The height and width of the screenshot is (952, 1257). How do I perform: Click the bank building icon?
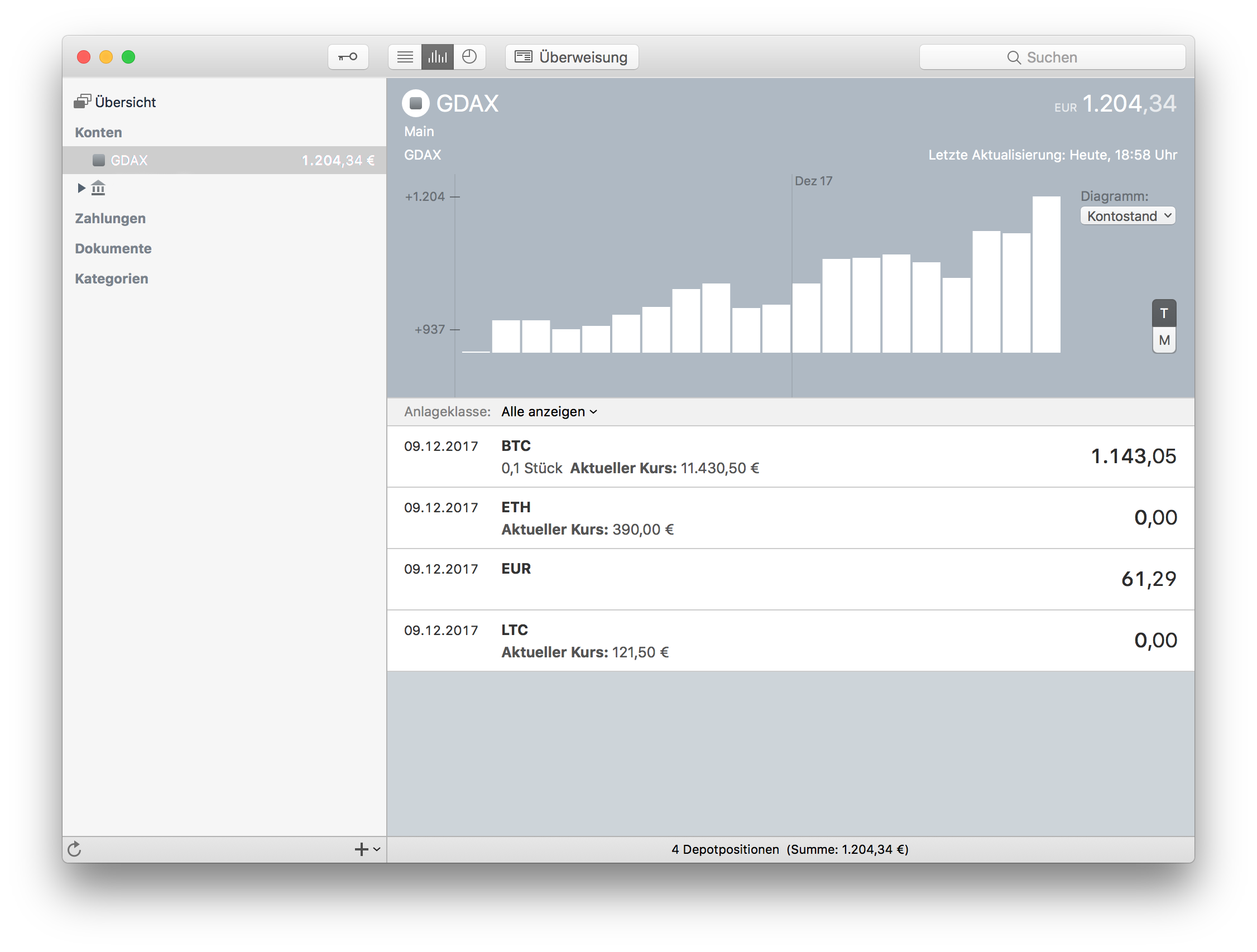(98, 187)
